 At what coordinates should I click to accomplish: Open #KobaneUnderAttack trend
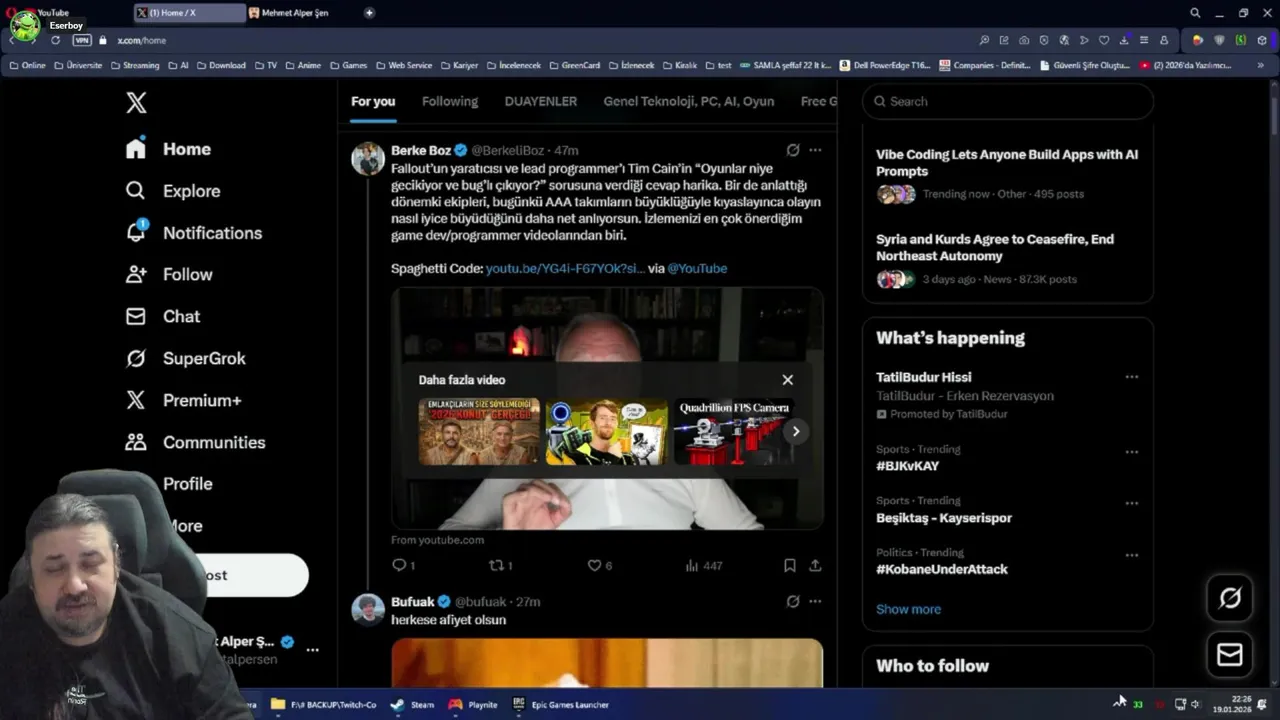[942, 569]
